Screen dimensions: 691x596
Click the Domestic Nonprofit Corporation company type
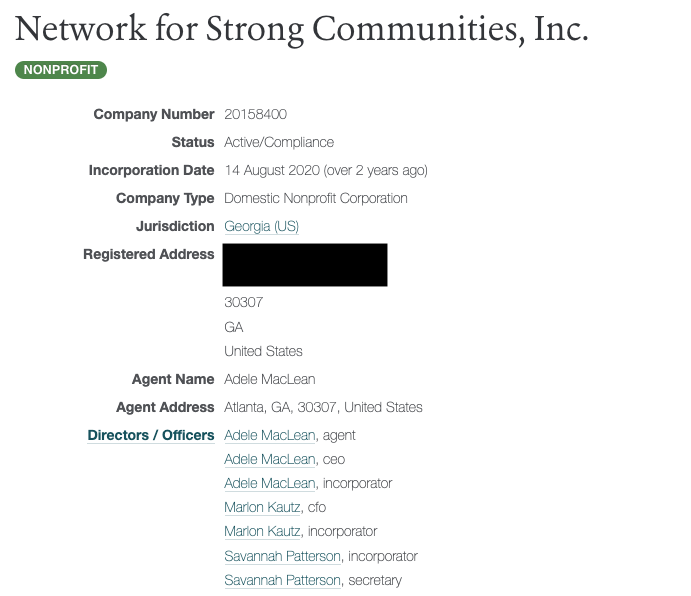click(x=315, y=198)
